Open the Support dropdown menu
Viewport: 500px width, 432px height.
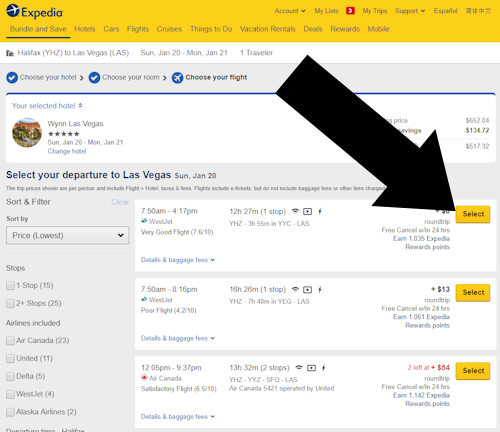coord(410,11)
